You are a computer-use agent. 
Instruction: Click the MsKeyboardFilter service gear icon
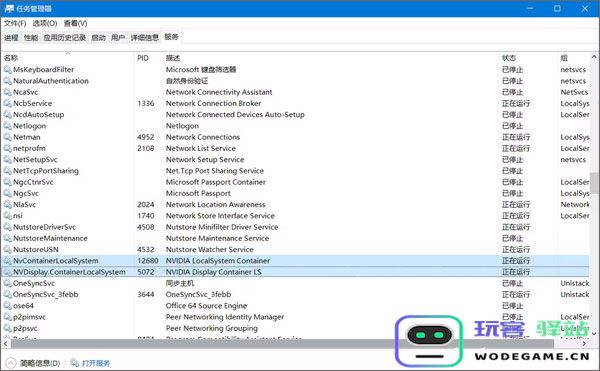pos(7,70)
